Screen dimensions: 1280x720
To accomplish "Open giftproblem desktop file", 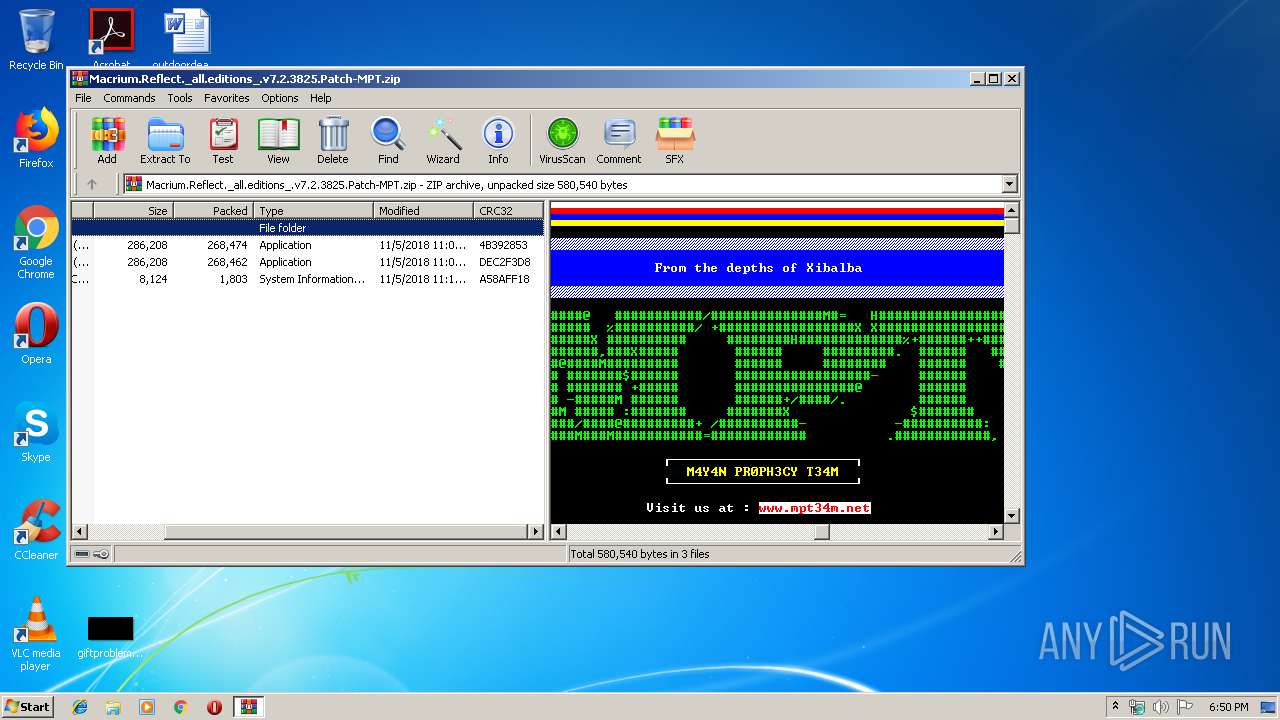I will point(110,638).
